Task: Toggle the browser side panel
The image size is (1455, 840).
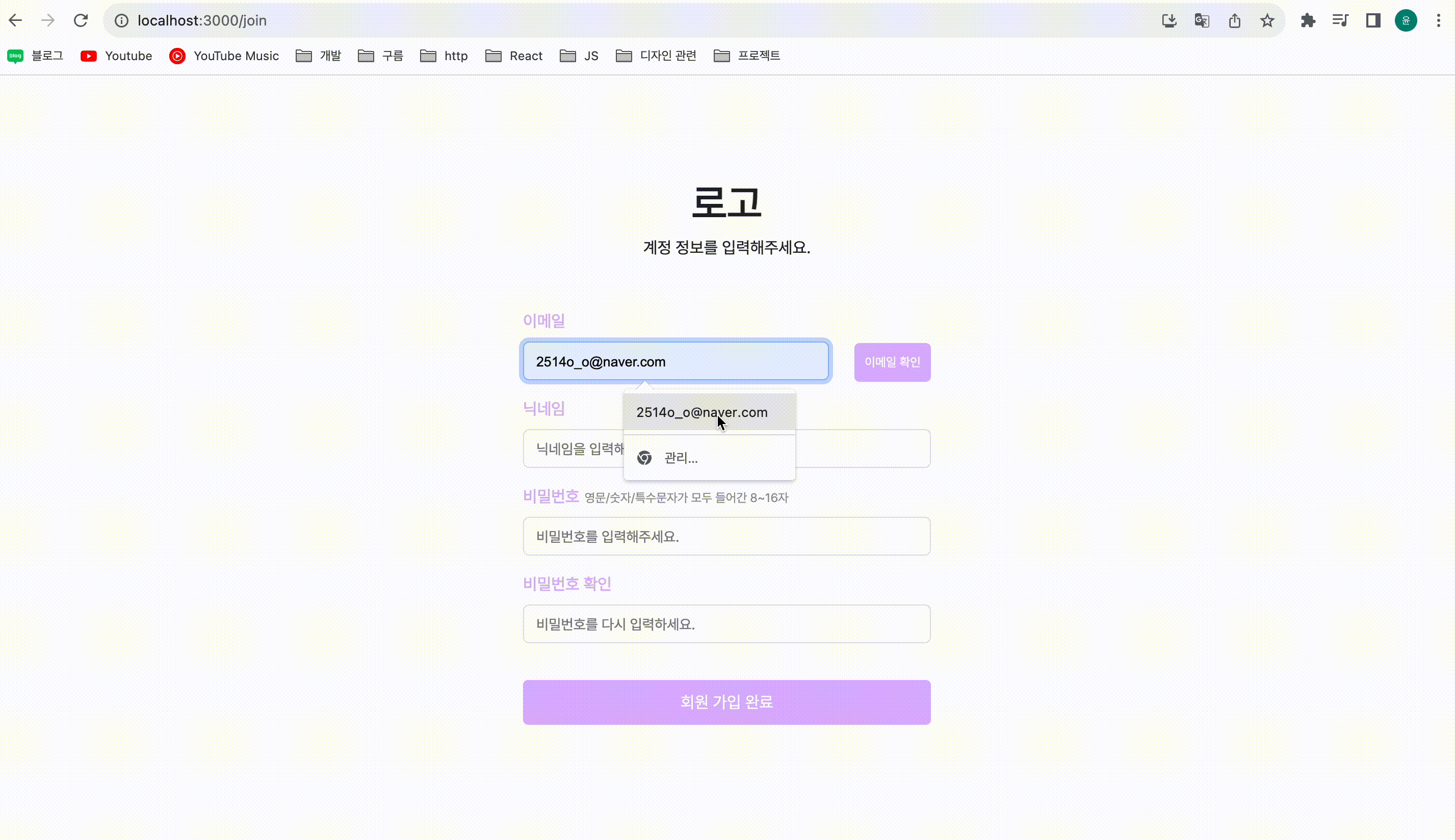Action: [x=1373, y=21]
